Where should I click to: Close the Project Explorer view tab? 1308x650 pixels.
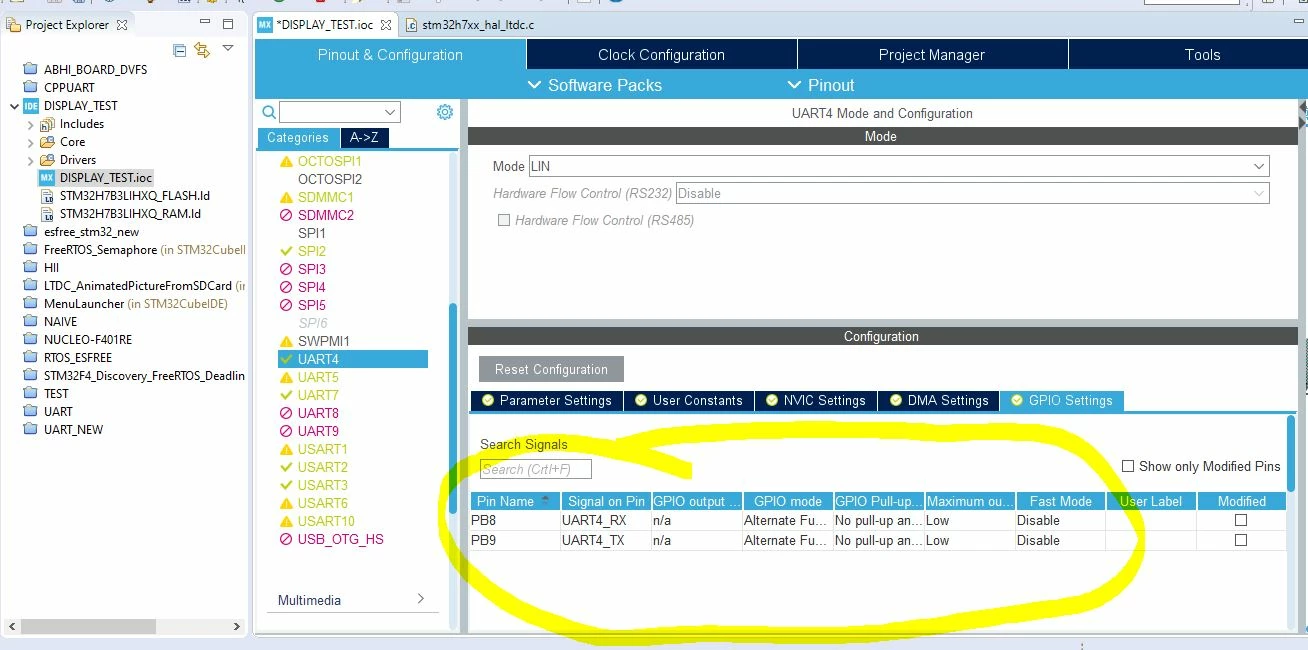click(x=122, y=25)
